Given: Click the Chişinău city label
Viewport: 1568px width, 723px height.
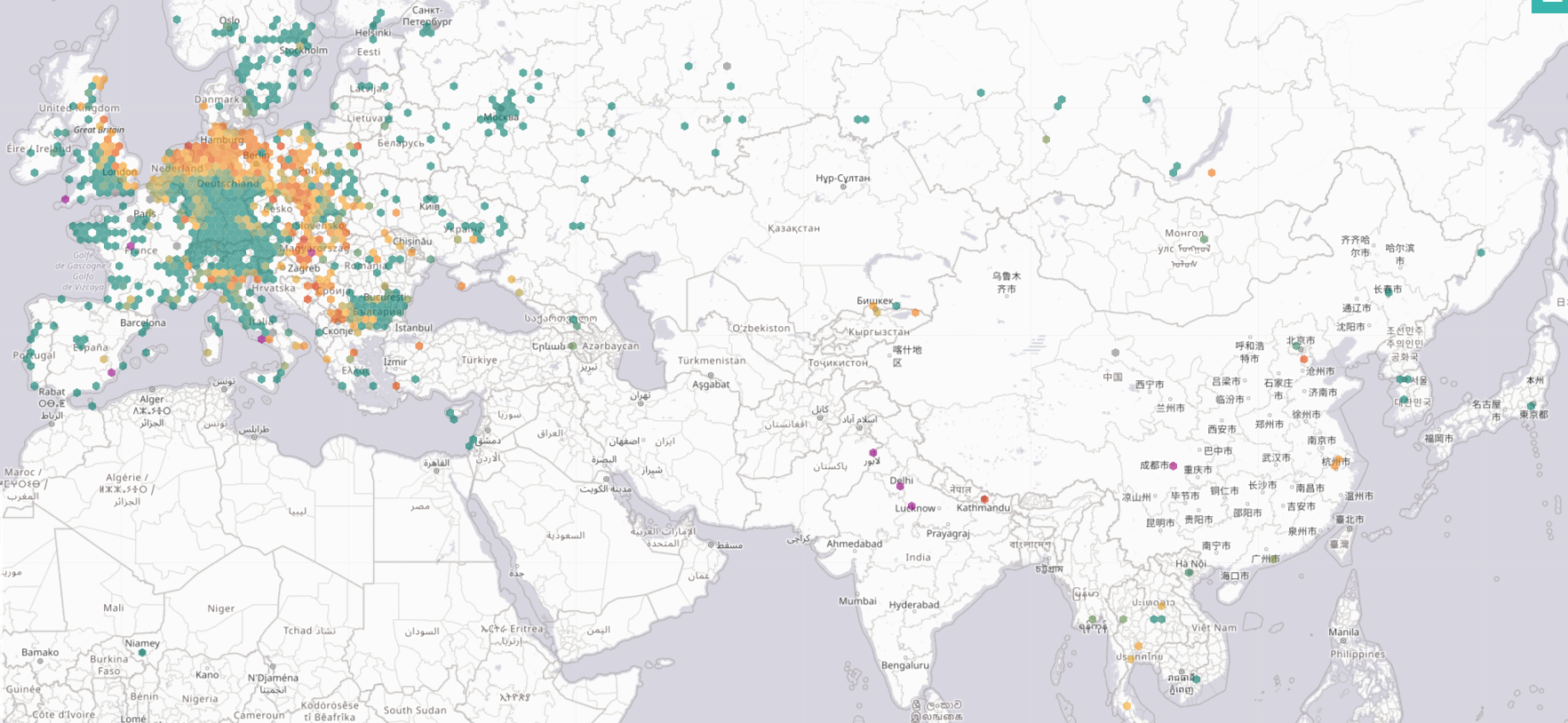Looking at the screenshot, I should [x=412, y=242].
